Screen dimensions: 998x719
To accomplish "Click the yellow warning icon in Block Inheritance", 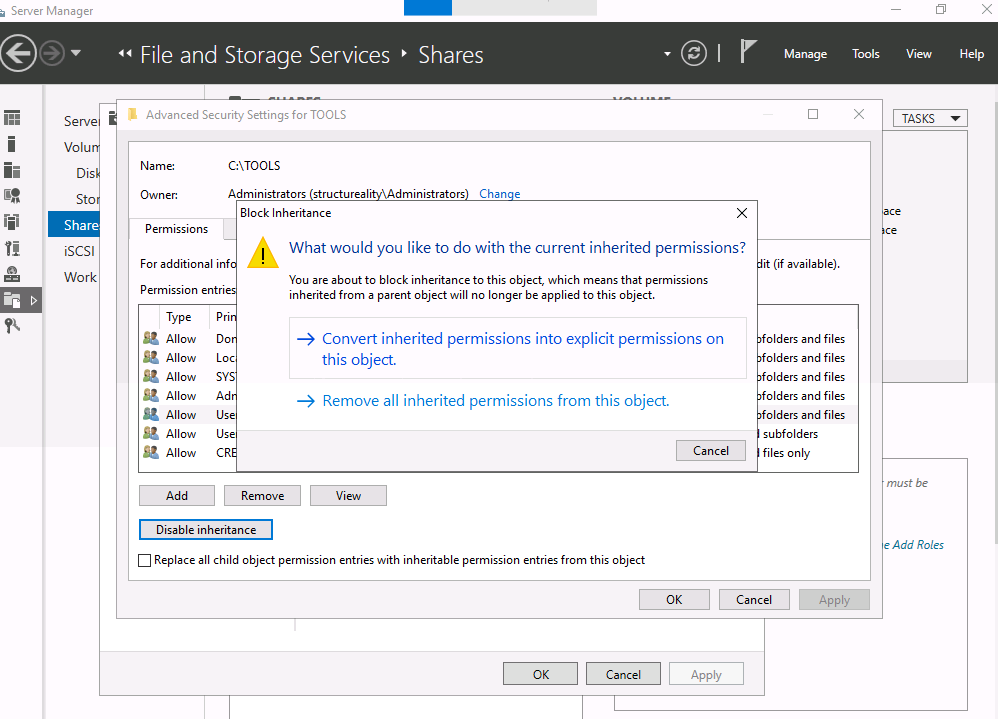I will [262, 253].
